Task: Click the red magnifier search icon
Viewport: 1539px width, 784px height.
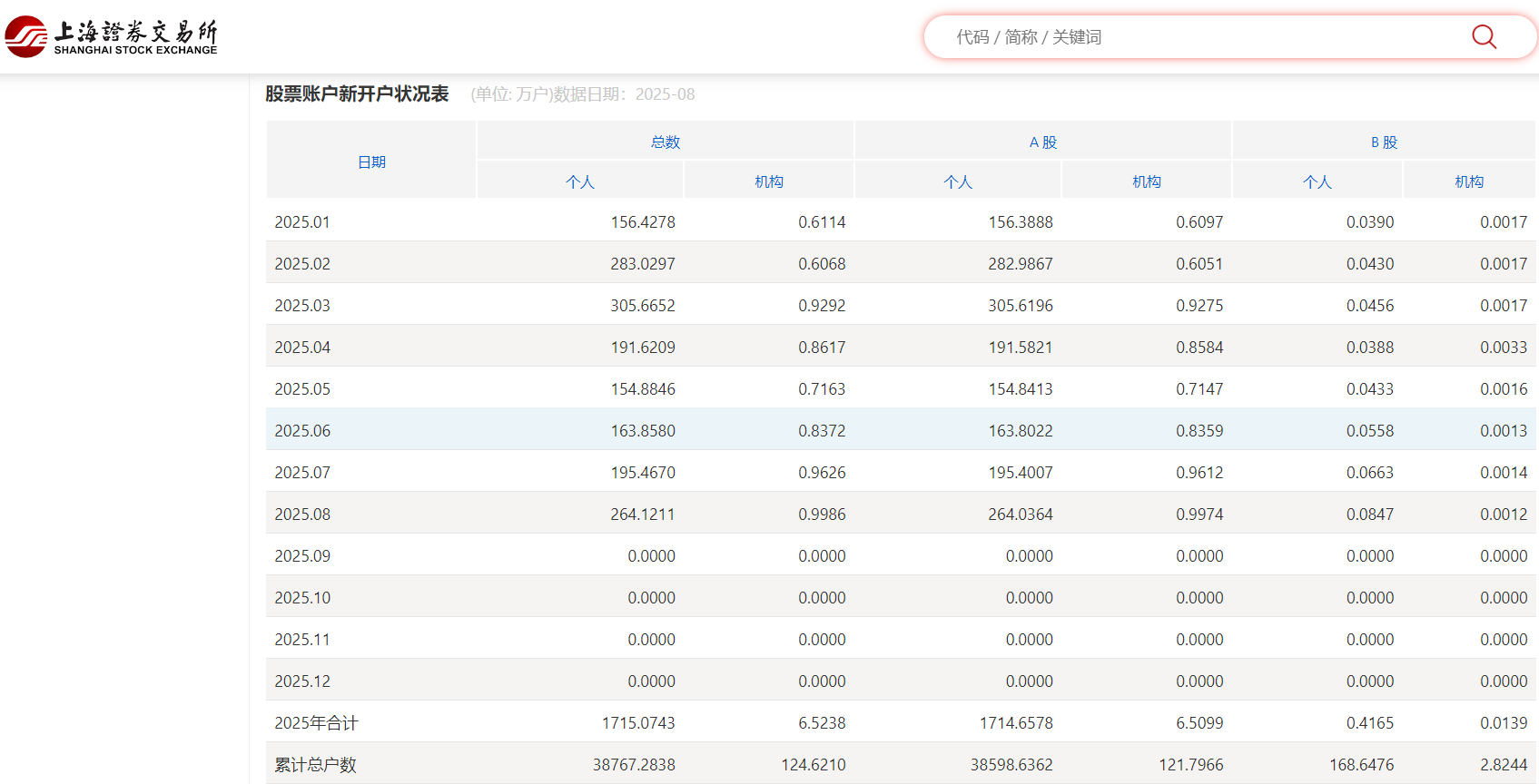Action: pos(1484,37)
